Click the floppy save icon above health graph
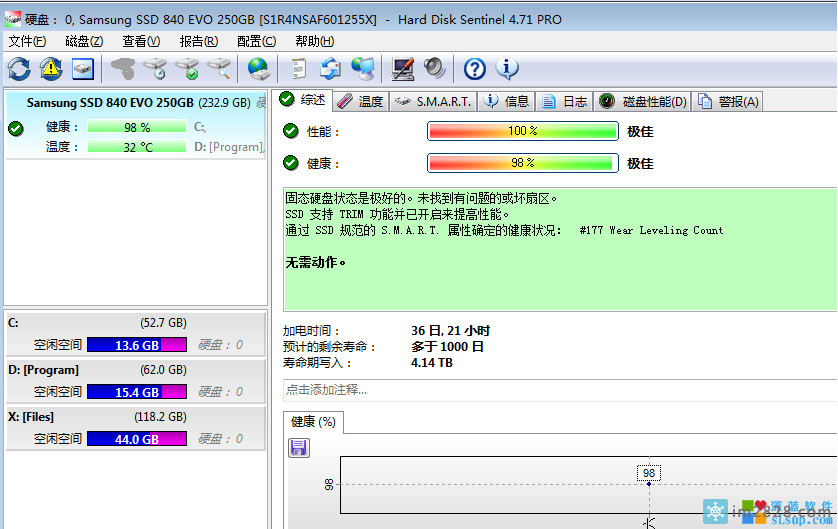This screenshot has height=529, width=838. click(x=299, y=447)
